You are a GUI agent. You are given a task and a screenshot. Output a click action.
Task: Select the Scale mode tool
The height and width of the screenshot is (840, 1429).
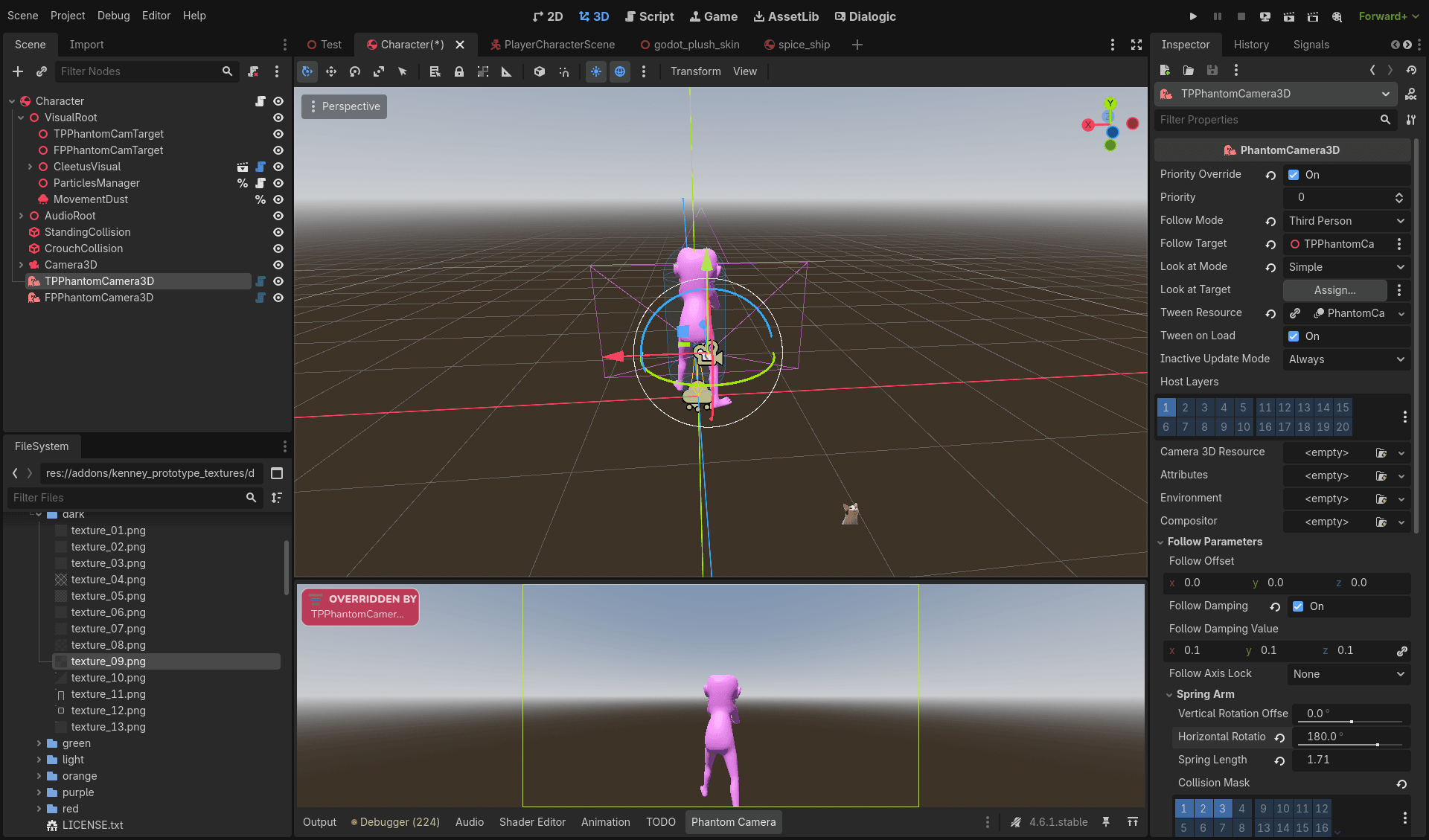tap(379, 71)
